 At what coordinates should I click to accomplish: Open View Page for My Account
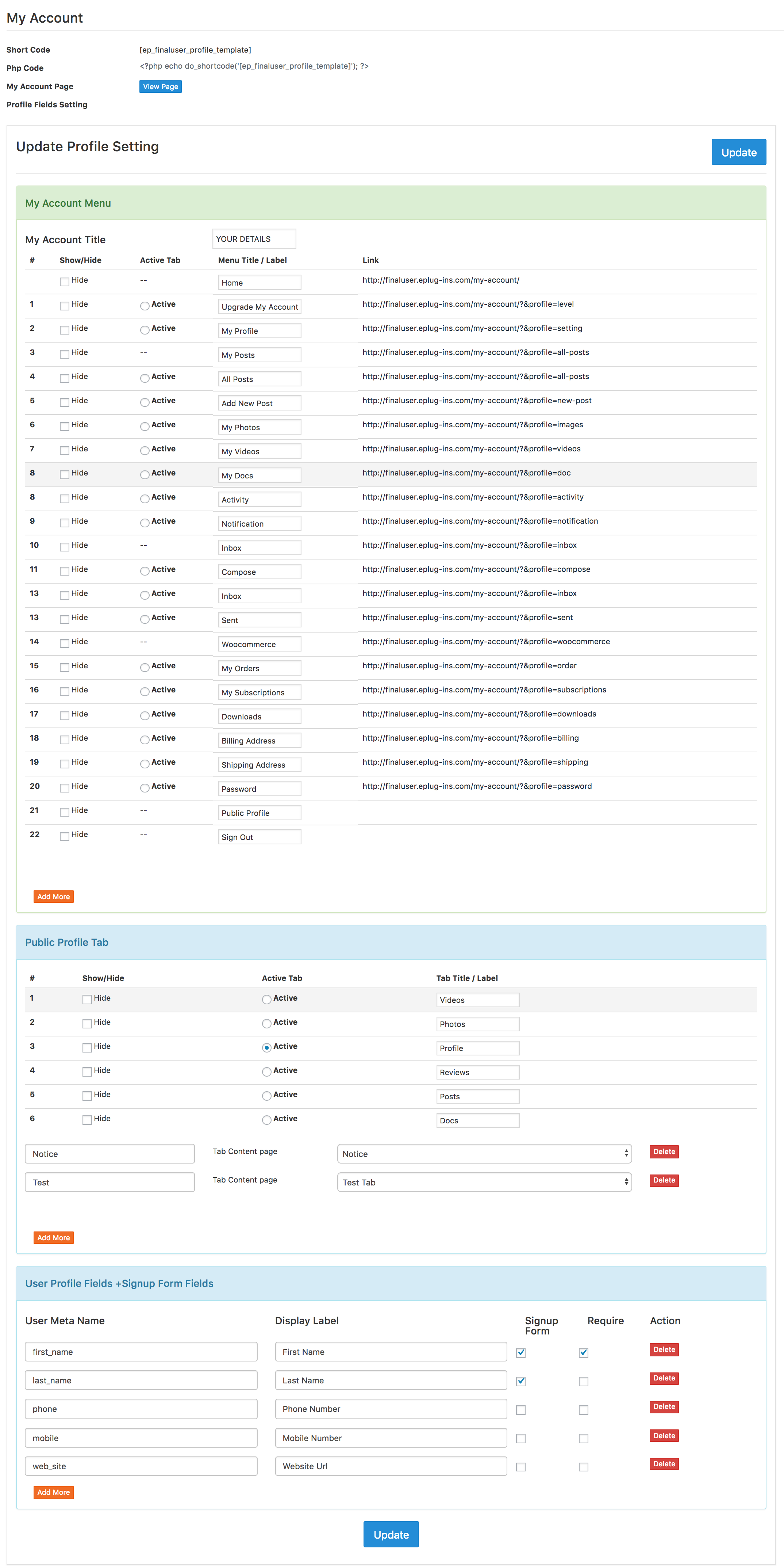(x=161, y=86)
